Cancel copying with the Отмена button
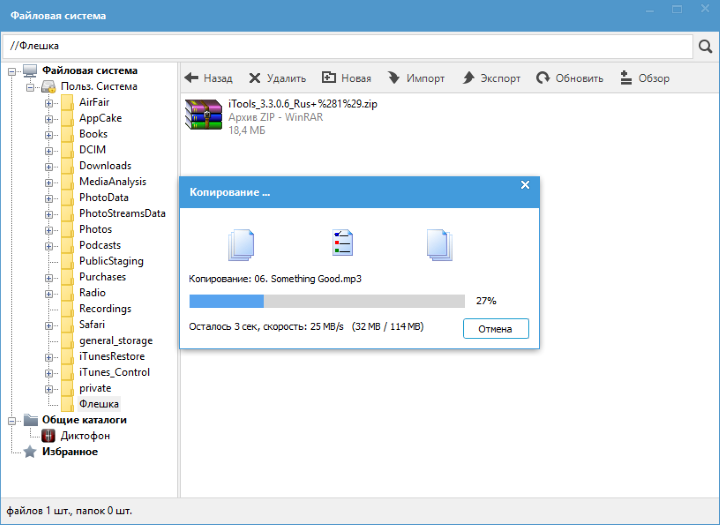Image resolution: width=720 pixels, height=525 pixels. point(496,329)
